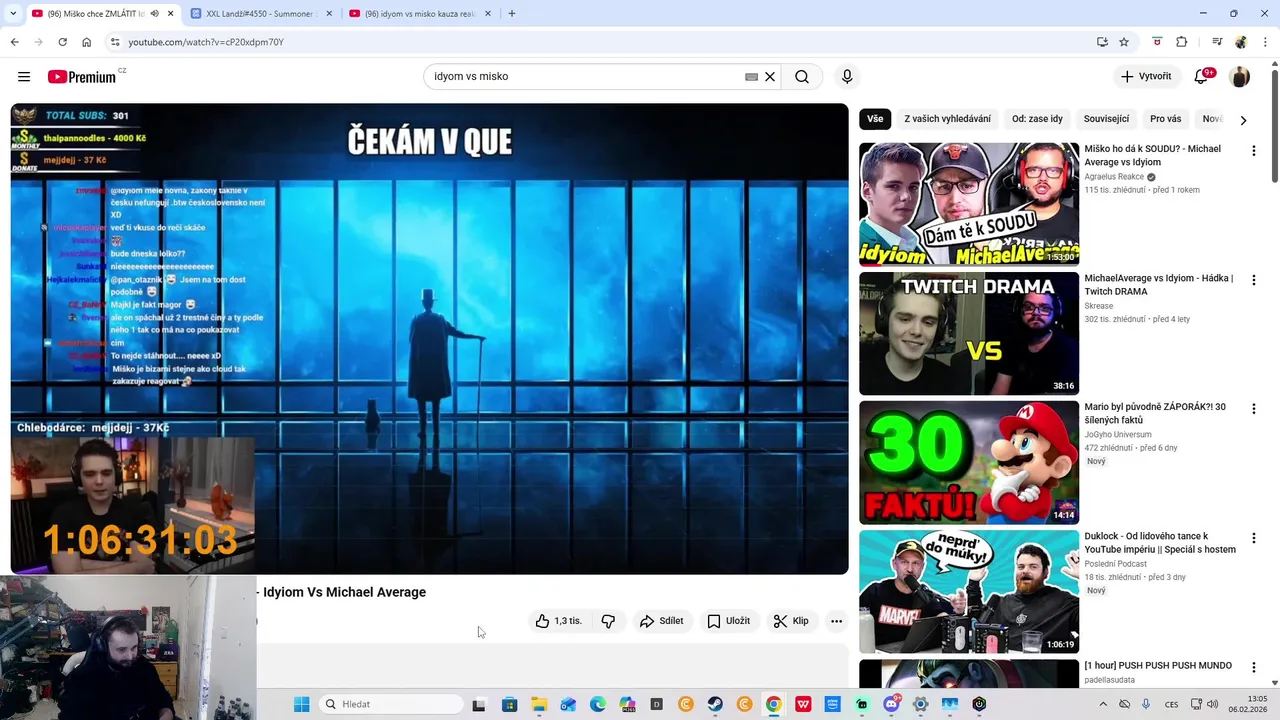Click the Windows taskbar 'Hledat' search box
The width and height of the screenshot is (1280, 720).
click(x=391, y=704)
